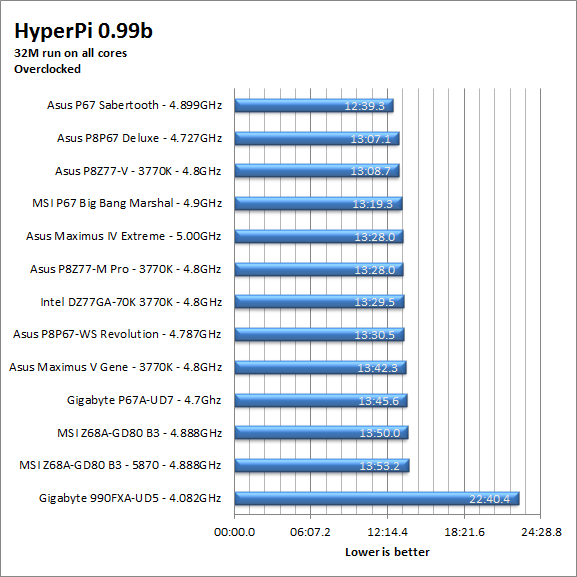Click the 13:08.7 data value
This screenshot has width=577, height=577.
point(371,171)
